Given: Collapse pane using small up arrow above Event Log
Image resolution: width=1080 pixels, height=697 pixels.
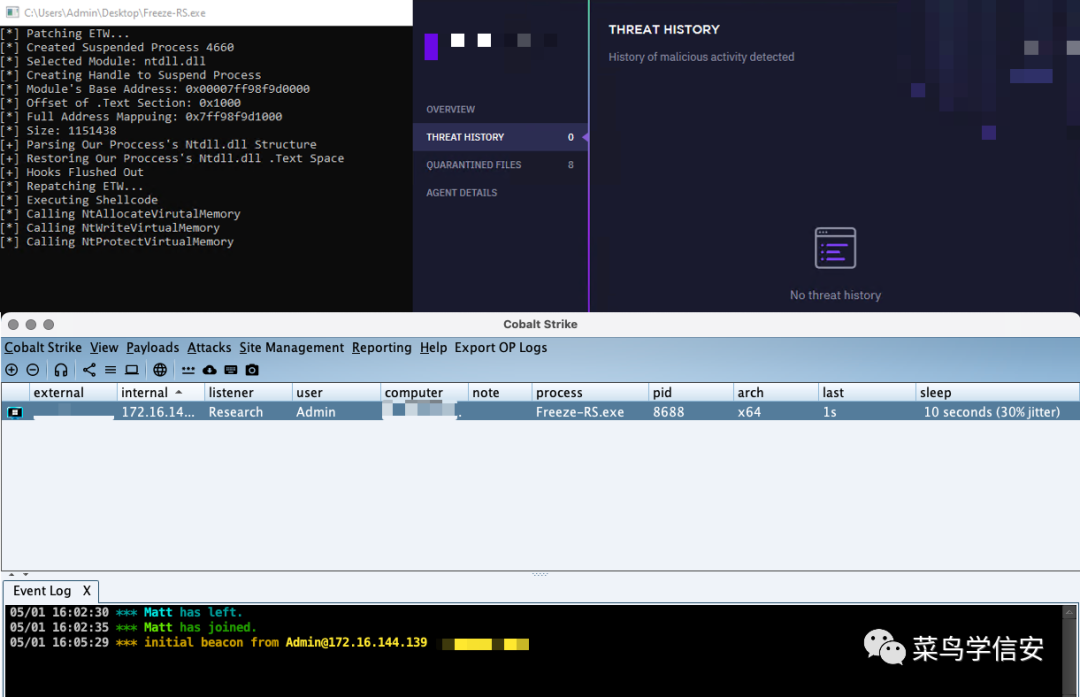Looking at the screenshot, I should coord(12,574).
